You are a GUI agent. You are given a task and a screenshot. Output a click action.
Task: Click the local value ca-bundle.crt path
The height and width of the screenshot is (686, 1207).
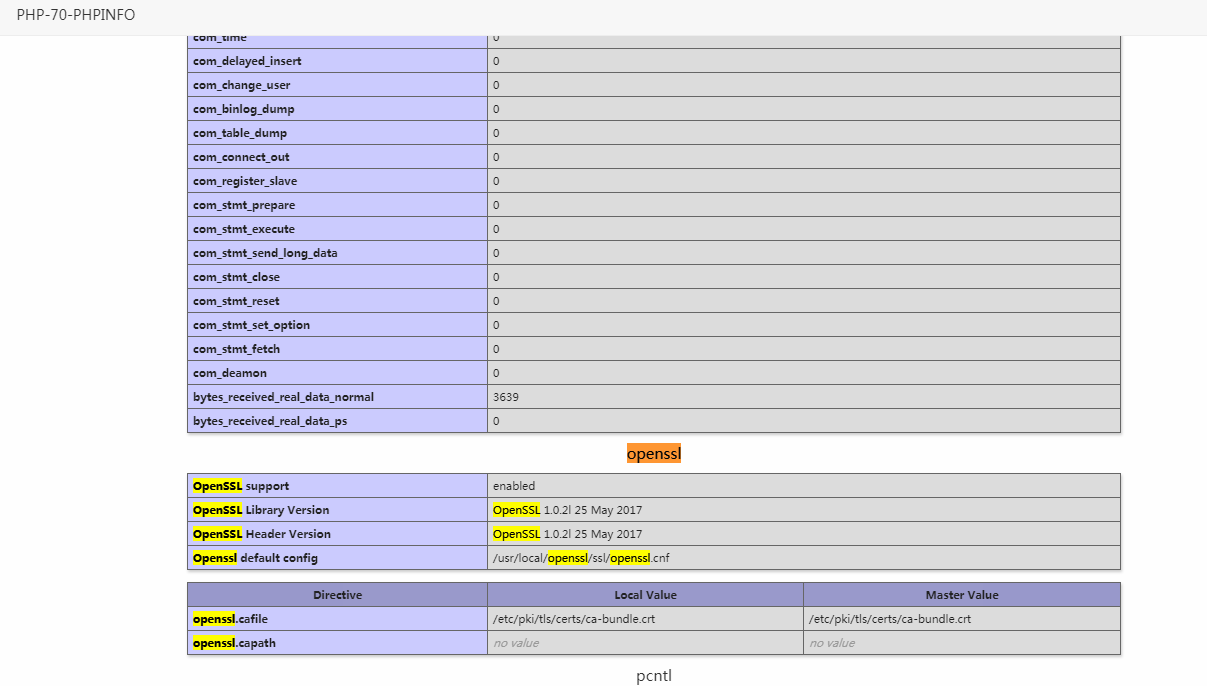574,619
